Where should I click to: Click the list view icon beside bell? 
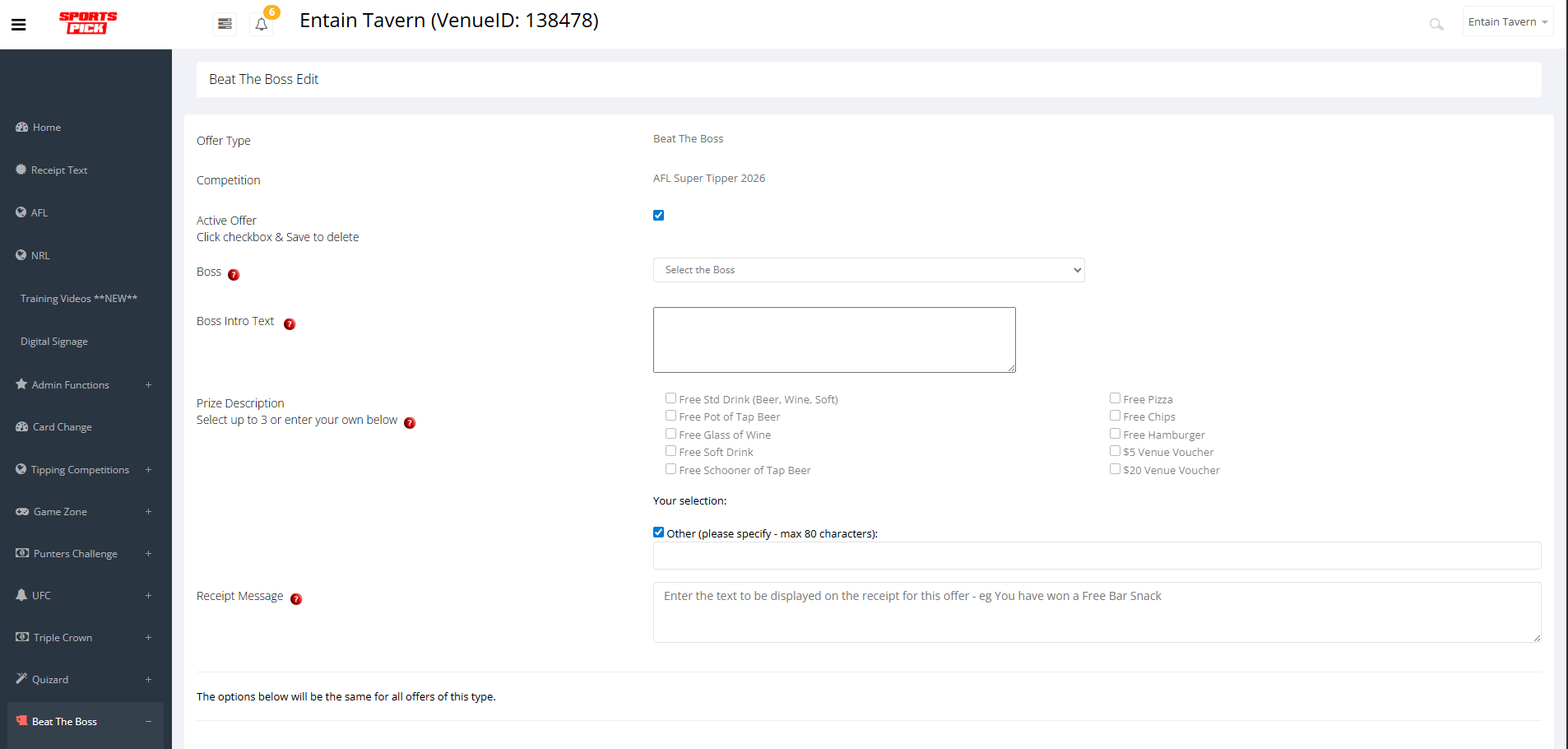[x=225, y=24]
